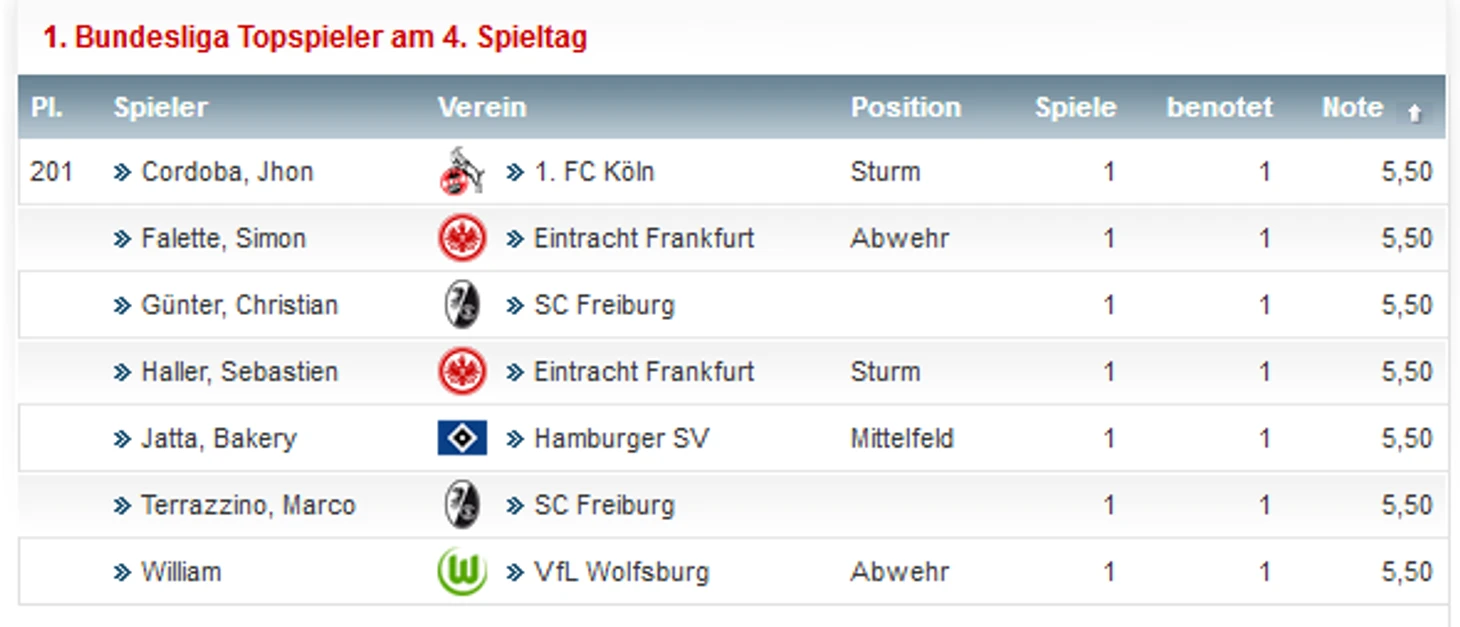
Task: Sort table by Verein column header
Action: tap(482, 108)
